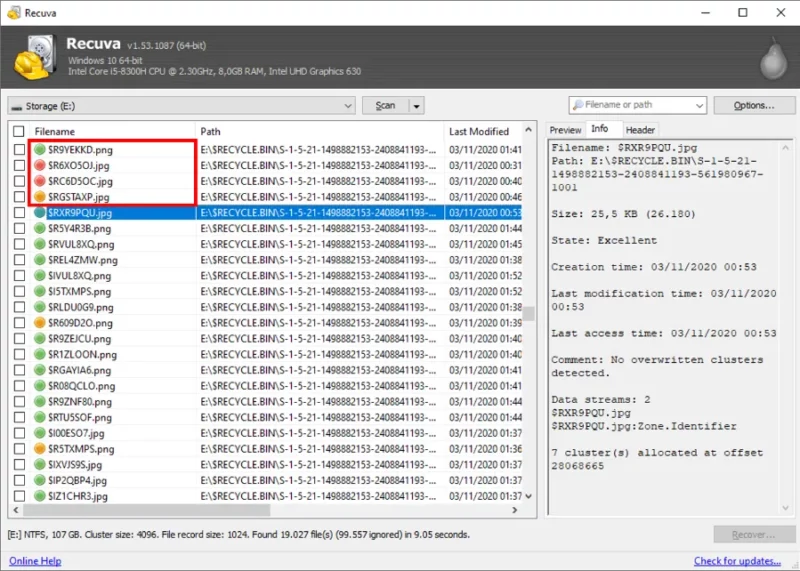800x571 pixels.
Task: Click the magnifier icon in the filter box
Action: [x=578, y=105]
